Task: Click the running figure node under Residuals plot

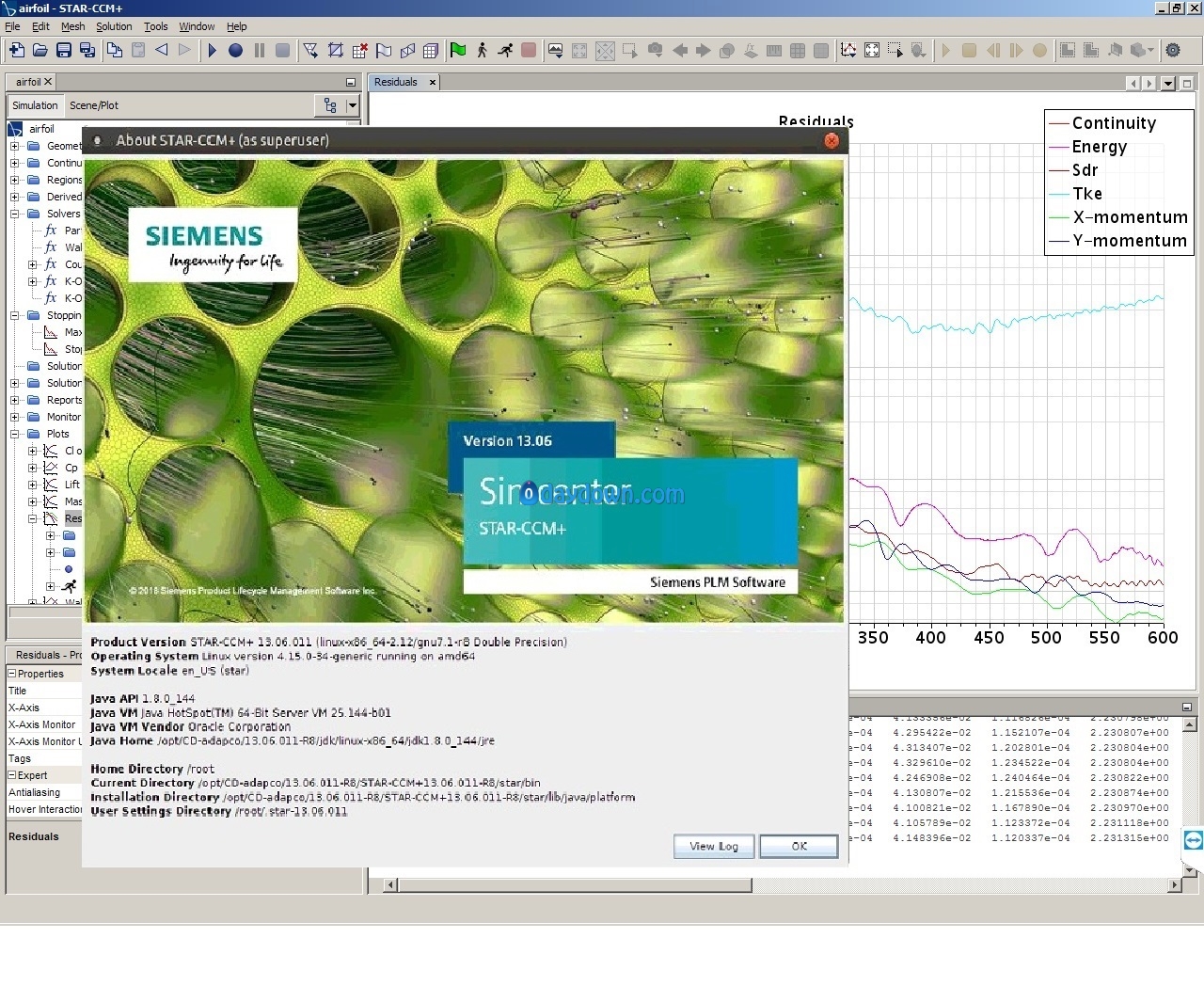Action: click(69, 586)
